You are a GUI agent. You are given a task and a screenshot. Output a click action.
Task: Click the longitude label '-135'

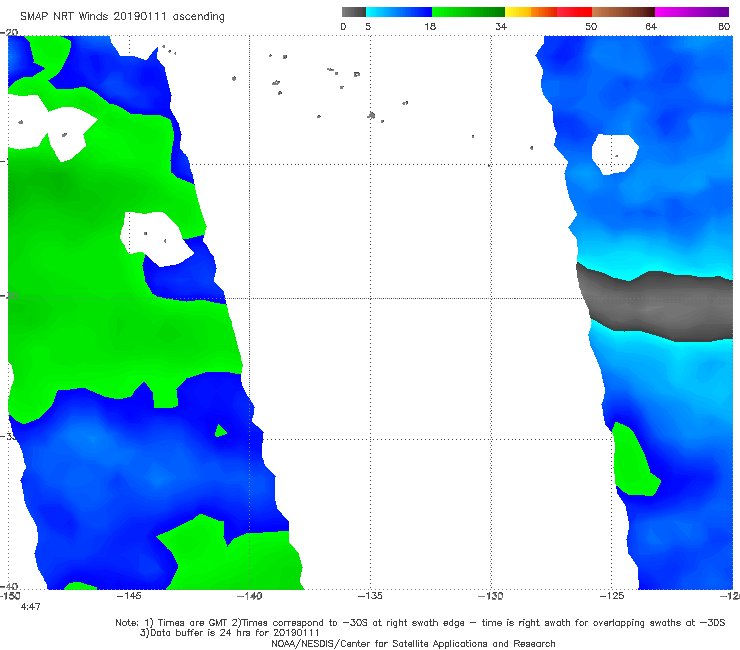[x=370, y=596]
